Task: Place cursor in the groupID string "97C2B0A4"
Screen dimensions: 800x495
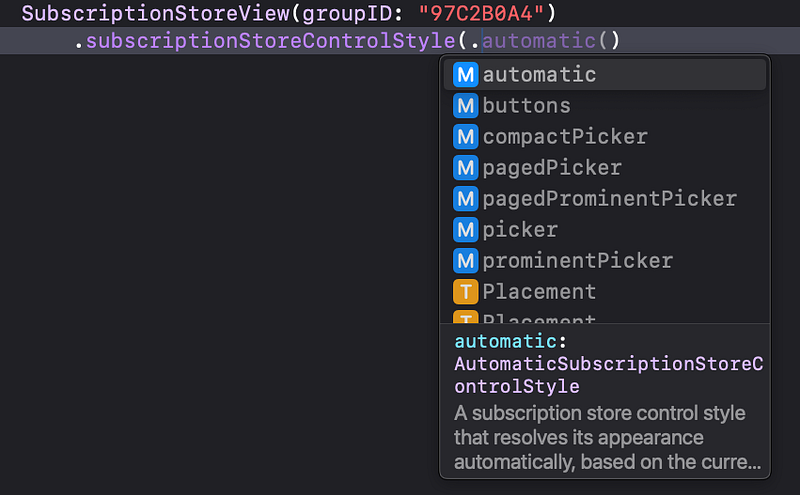Action: tap(481, 13)
